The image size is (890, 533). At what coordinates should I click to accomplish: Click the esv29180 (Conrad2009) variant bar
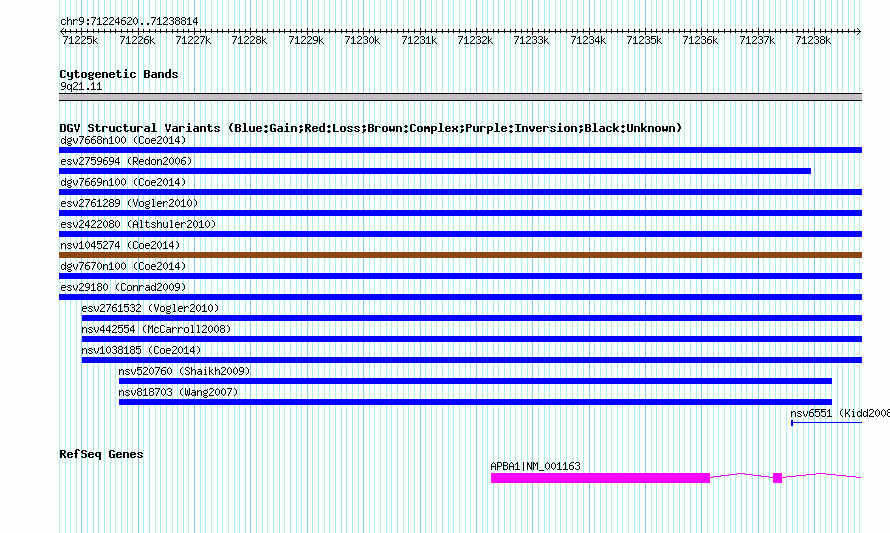pyautogui.click(x=460, y=297)
